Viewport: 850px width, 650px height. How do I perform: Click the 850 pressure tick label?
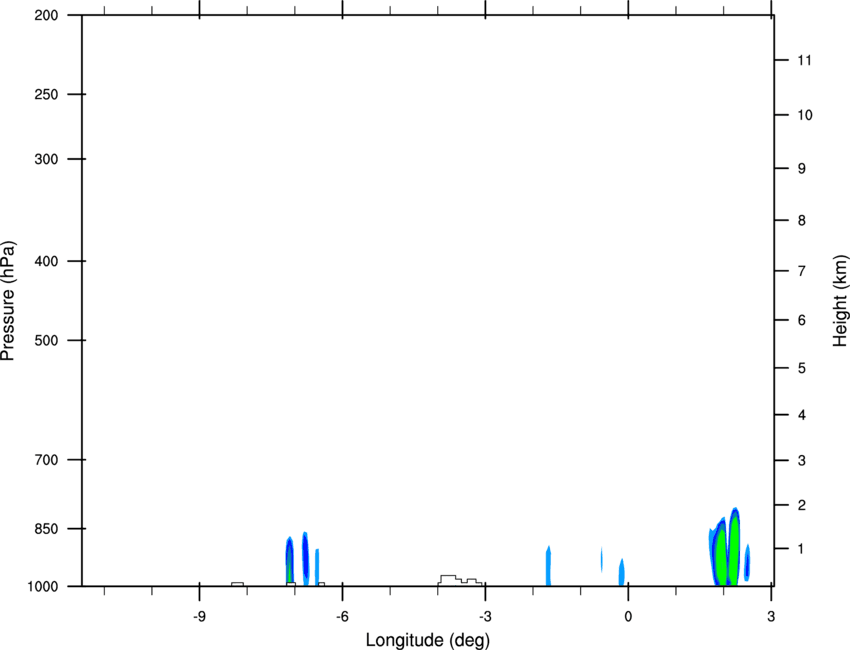coord(46,529)
